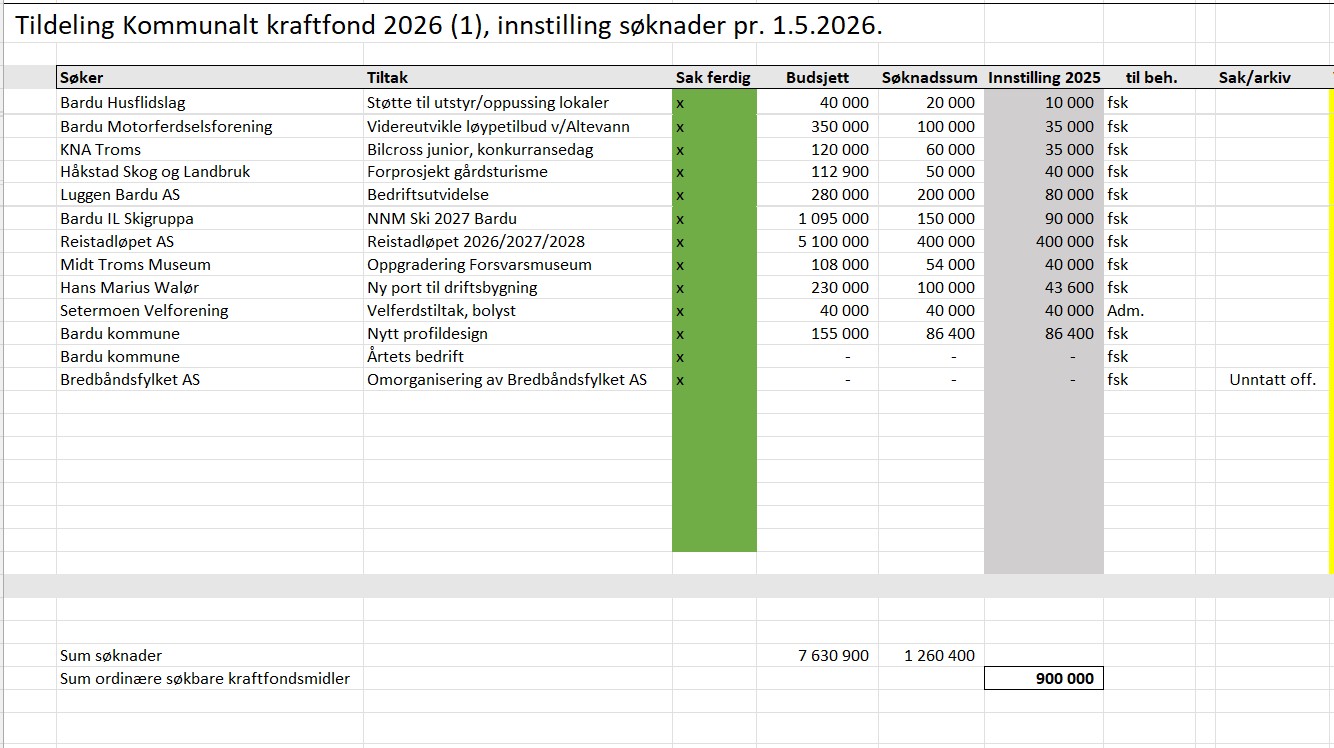Select the 'Budsjett' header cell

coord(817,78)
